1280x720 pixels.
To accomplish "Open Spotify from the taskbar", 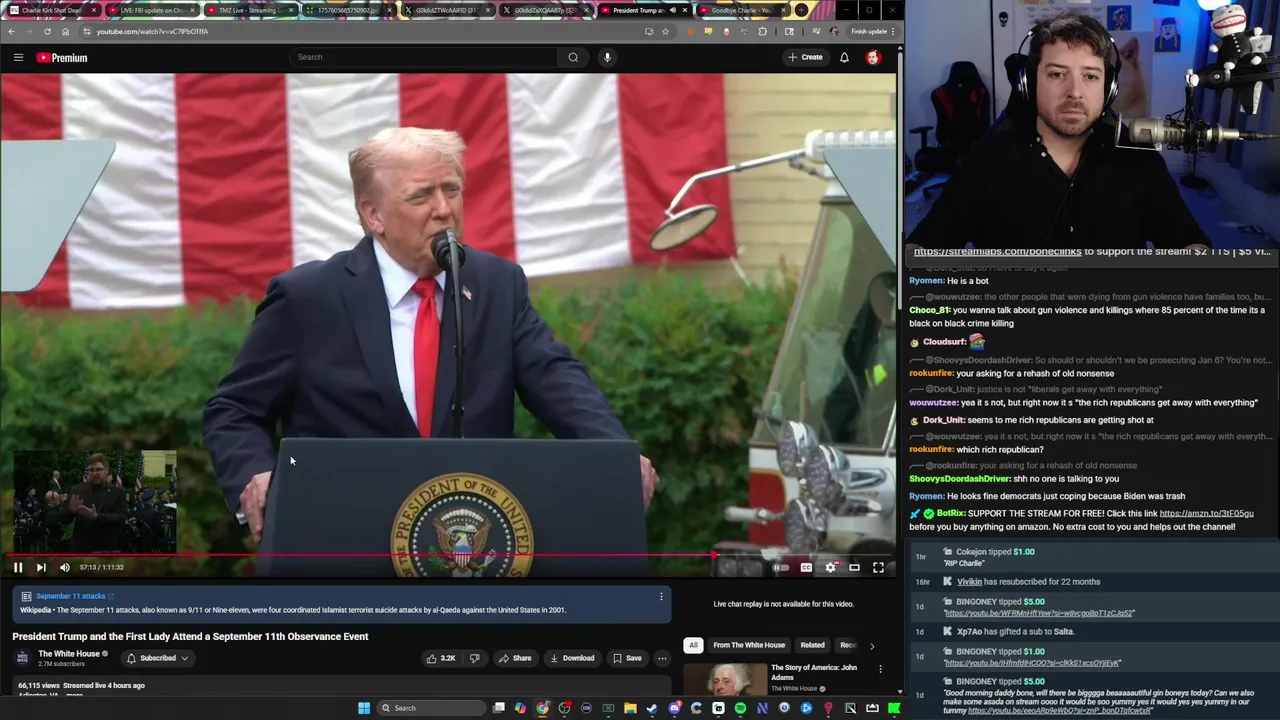I will tap(740, 708).
